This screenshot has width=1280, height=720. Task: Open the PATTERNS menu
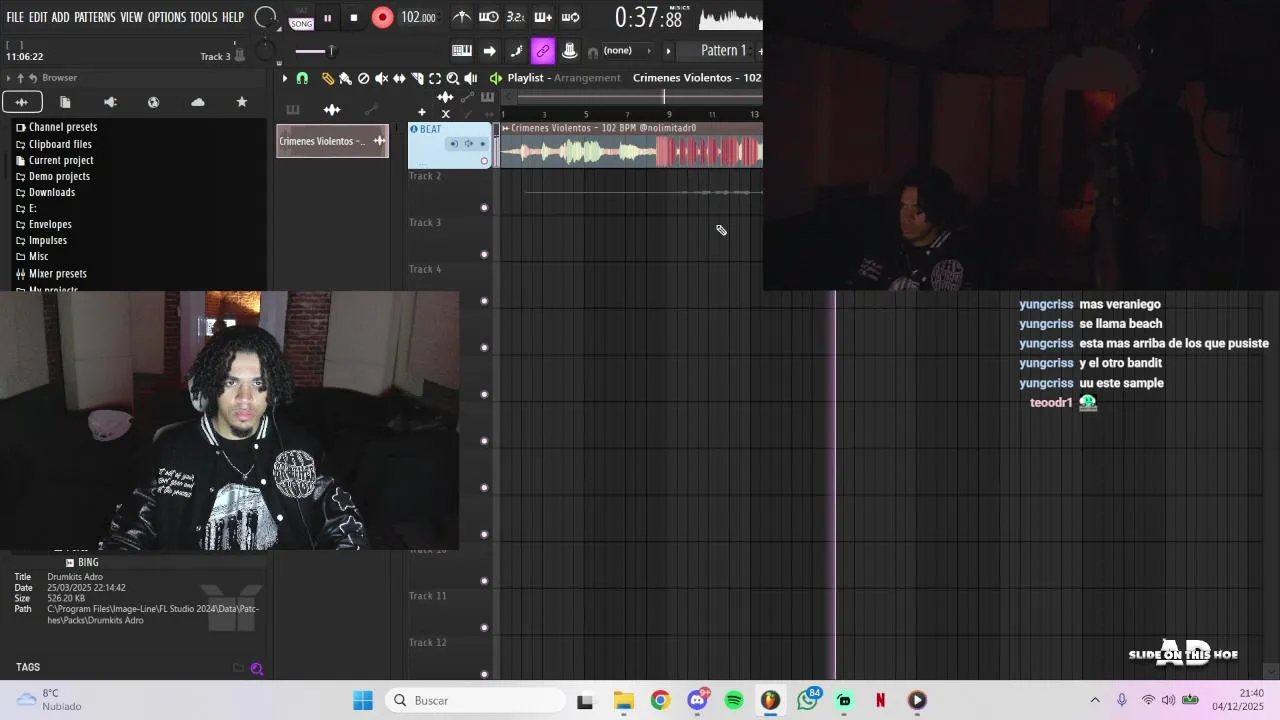click(x=94, y=17)
